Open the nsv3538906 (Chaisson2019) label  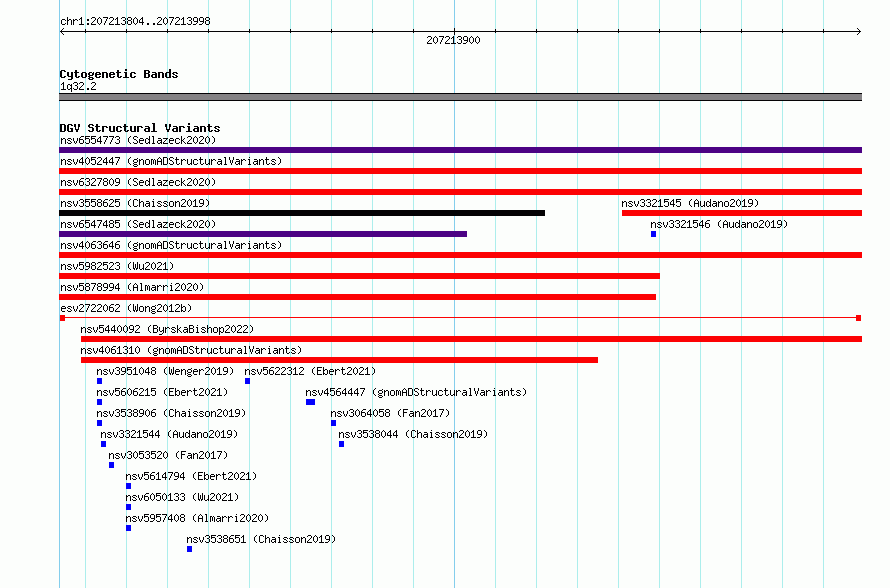point(171,413)
